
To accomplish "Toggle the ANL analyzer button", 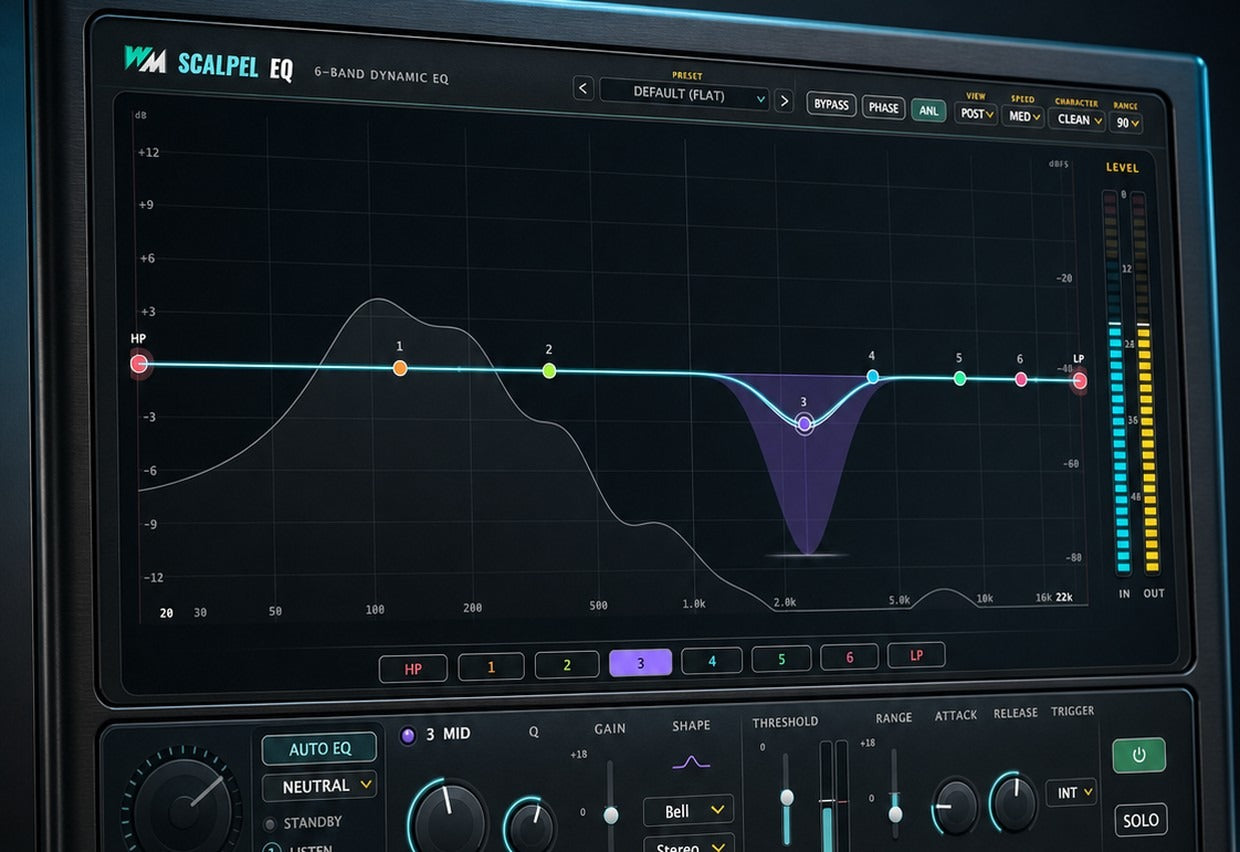I will click(x=929, y=110).
